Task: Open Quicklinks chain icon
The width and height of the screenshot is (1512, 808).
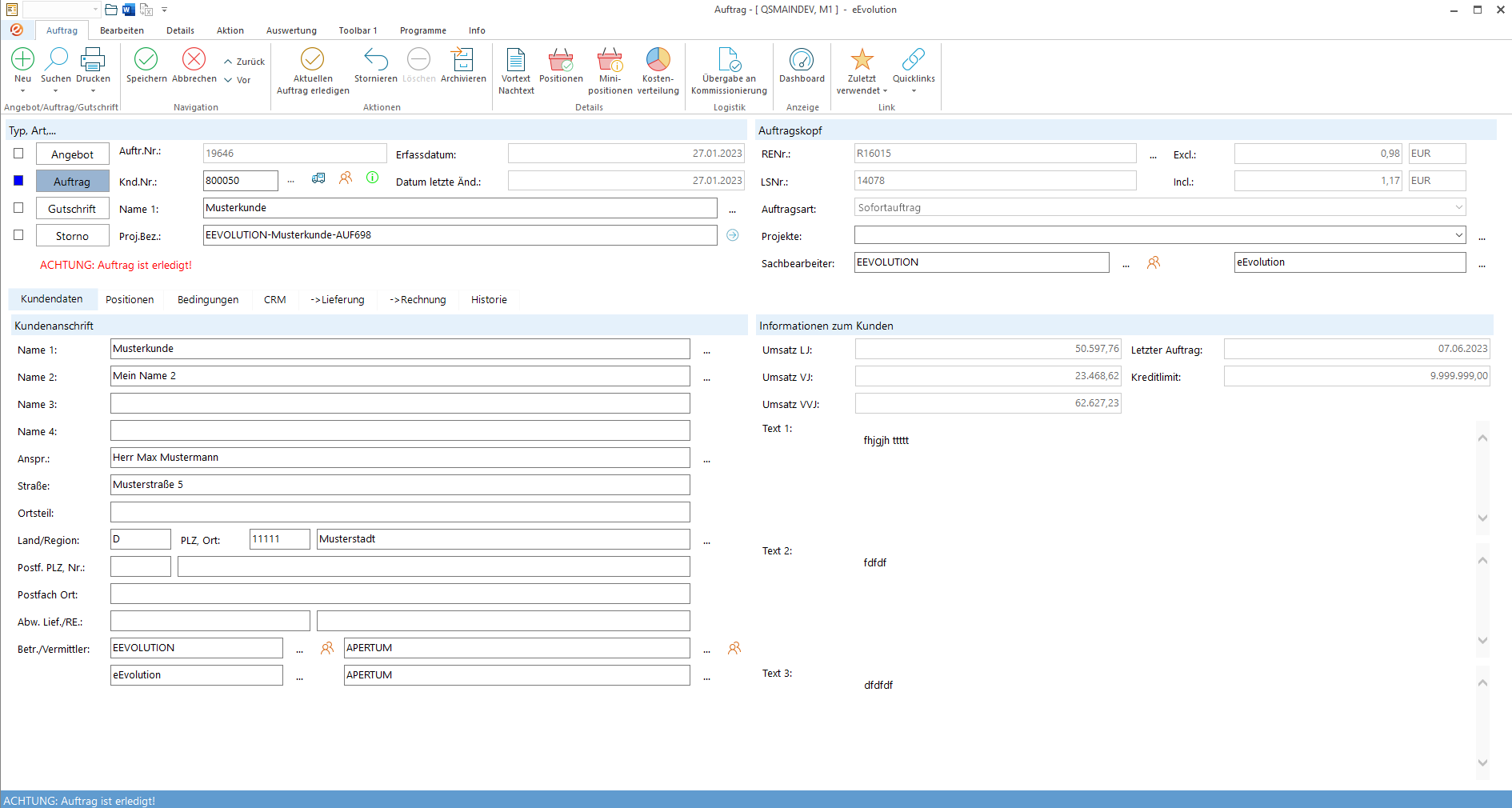Action: [914, 59]
